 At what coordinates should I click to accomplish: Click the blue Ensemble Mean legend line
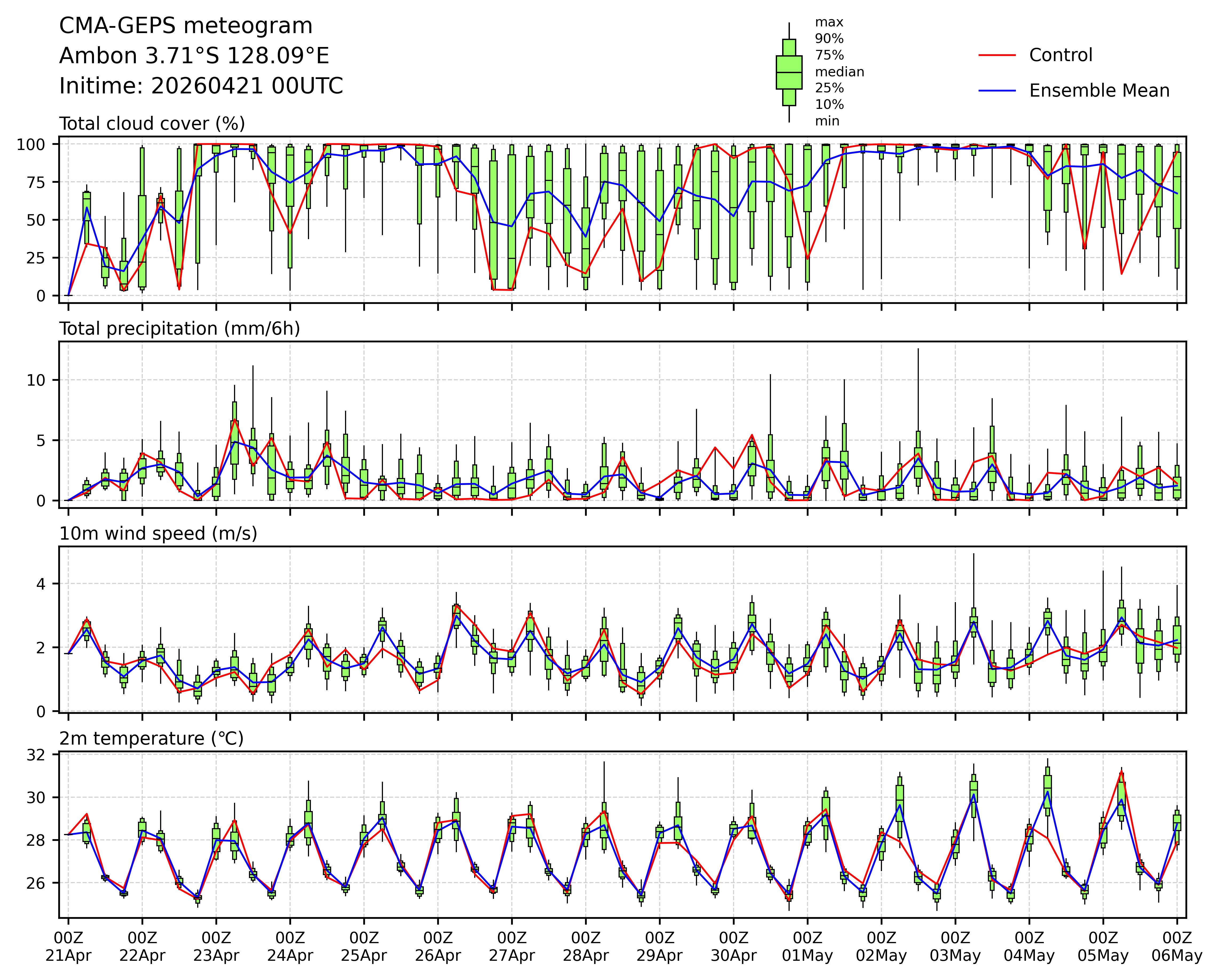[997, 91]
